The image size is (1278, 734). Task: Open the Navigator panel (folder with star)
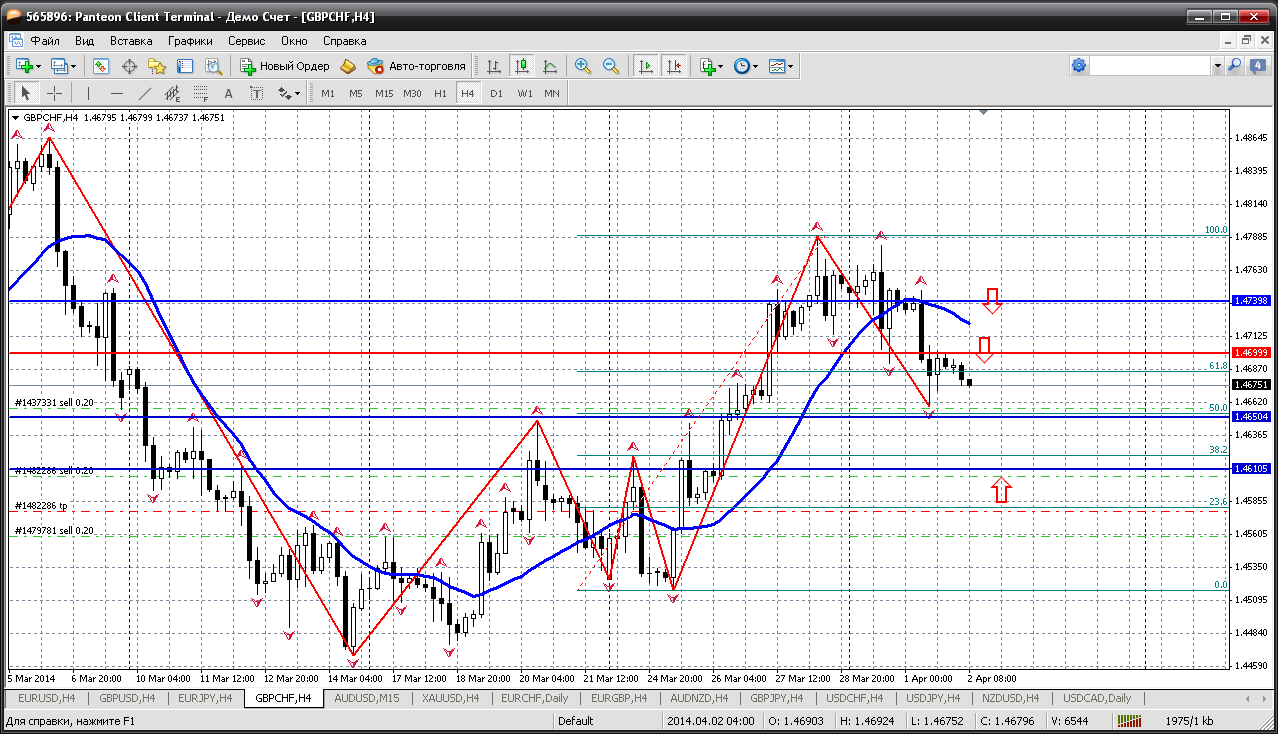pos(157,66)
